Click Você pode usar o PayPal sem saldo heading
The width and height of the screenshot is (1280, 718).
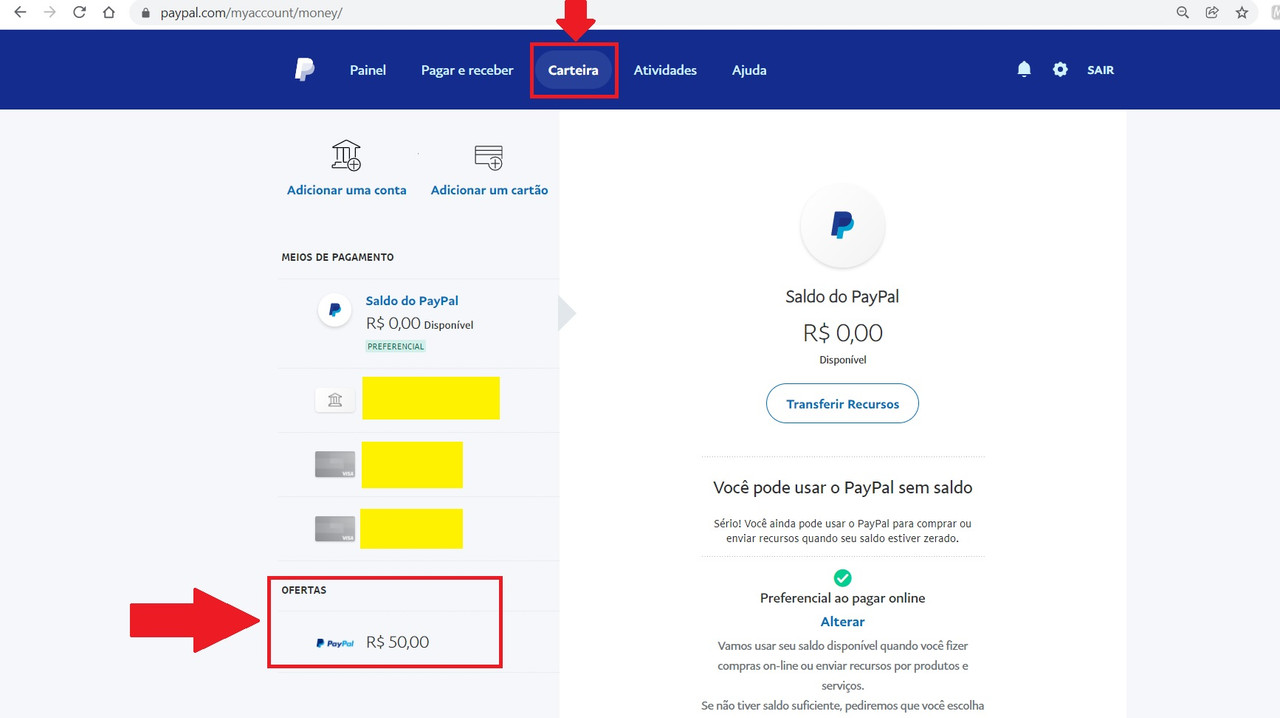[x=842, y=488]
